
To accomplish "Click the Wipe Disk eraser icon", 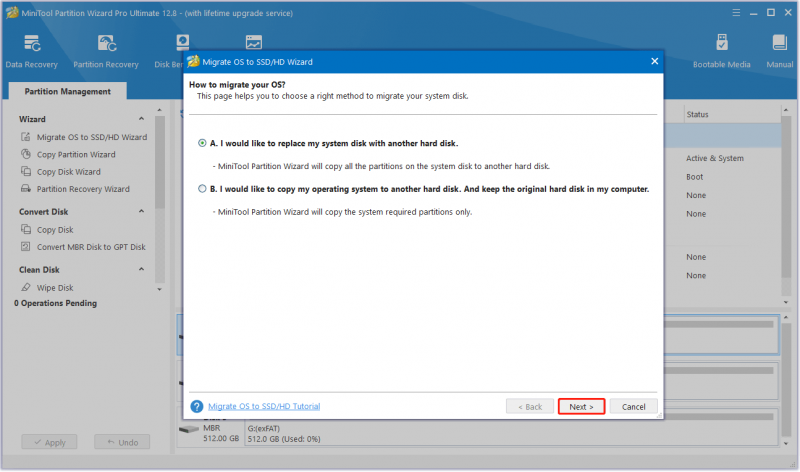I will click(26, 287).
